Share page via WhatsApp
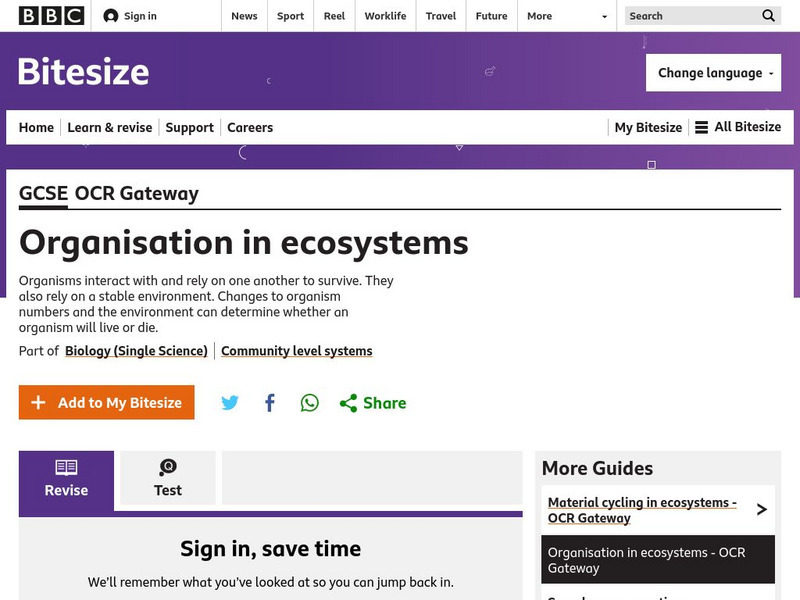This screenshot has height=600, width=800. click(x=310, y=403)
